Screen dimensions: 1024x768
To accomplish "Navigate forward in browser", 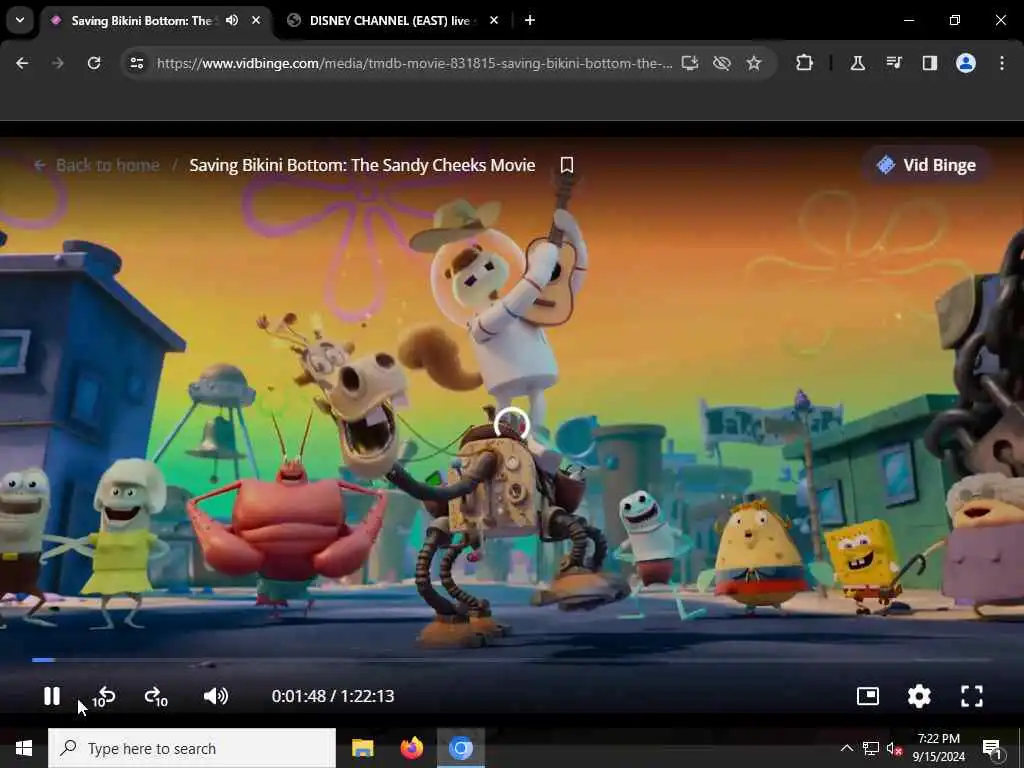I will pos(58,63).
